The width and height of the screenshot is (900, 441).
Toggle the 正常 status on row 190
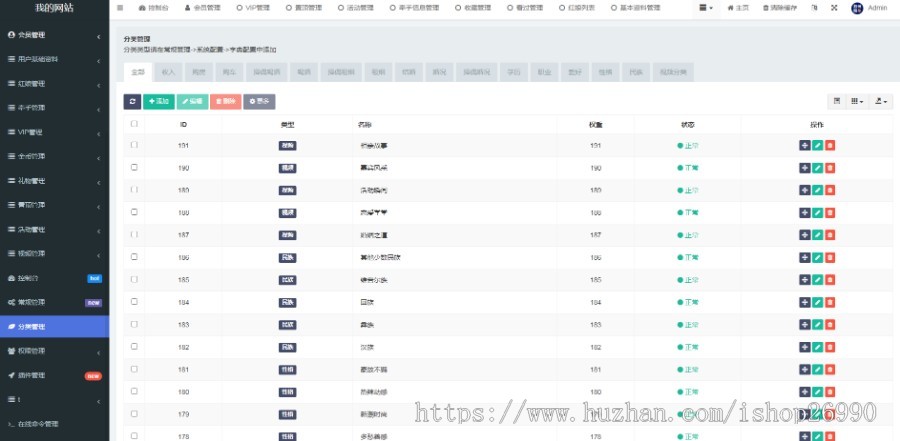688,168
